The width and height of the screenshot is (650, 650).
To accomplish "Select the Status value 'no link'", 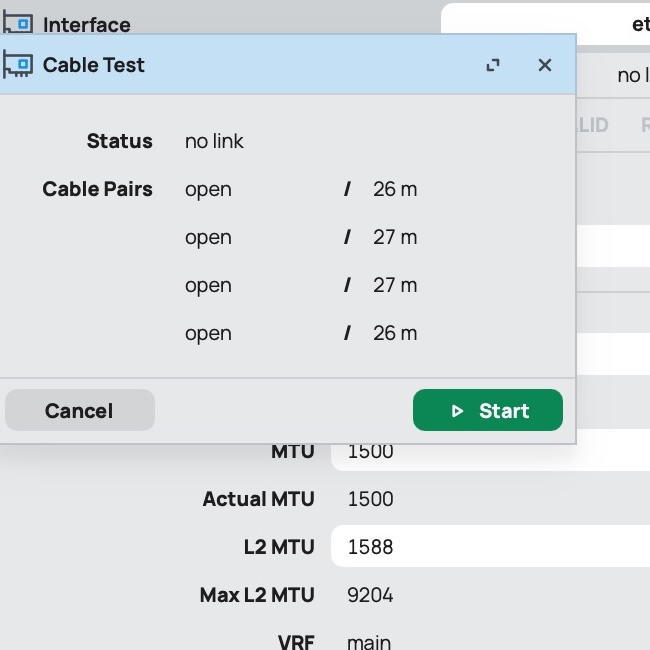I will click(214, 141).
